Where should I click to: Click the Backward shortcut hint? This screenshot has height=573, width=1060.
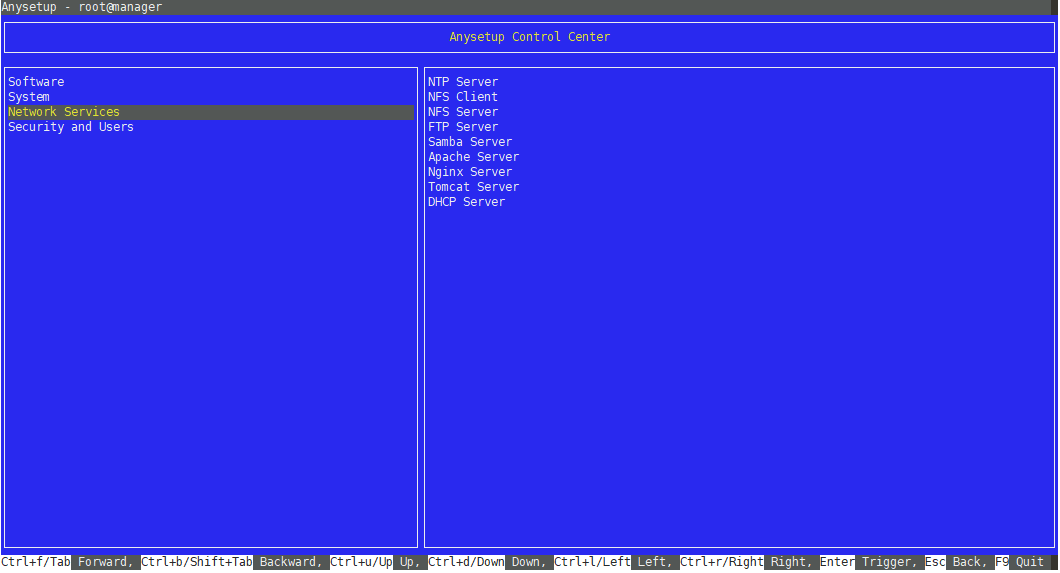[290, 562]
